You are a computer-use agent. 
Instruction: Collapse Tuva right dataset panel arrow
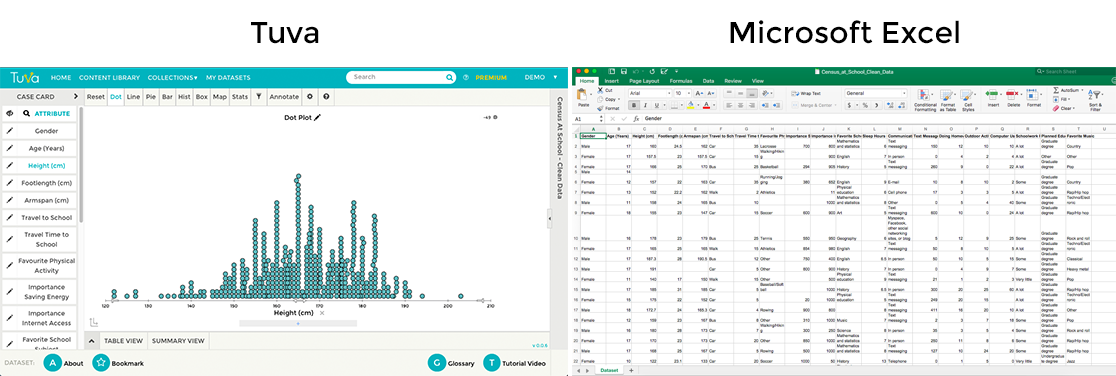point(549,218)
